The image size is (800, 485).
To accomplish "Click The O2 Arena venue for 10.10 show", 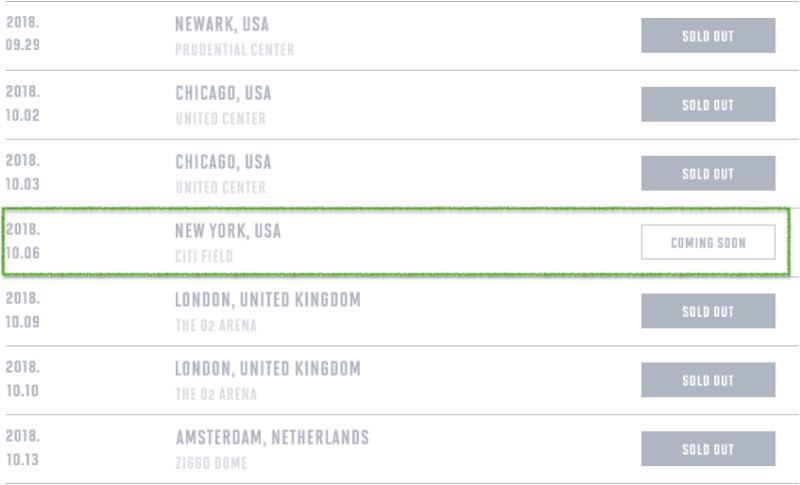I will click(x=216, y=394).
